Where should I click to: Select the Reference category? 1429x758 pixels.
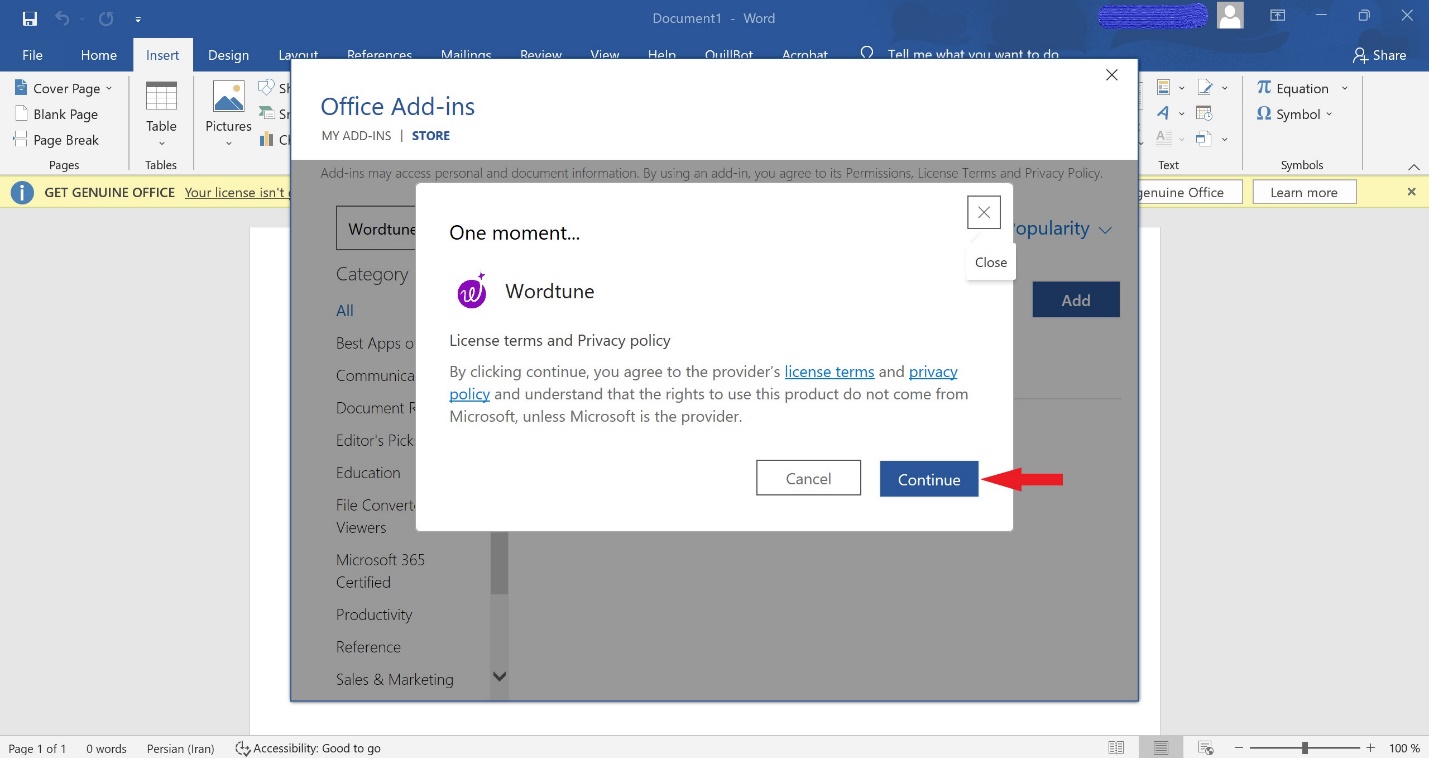368,647
